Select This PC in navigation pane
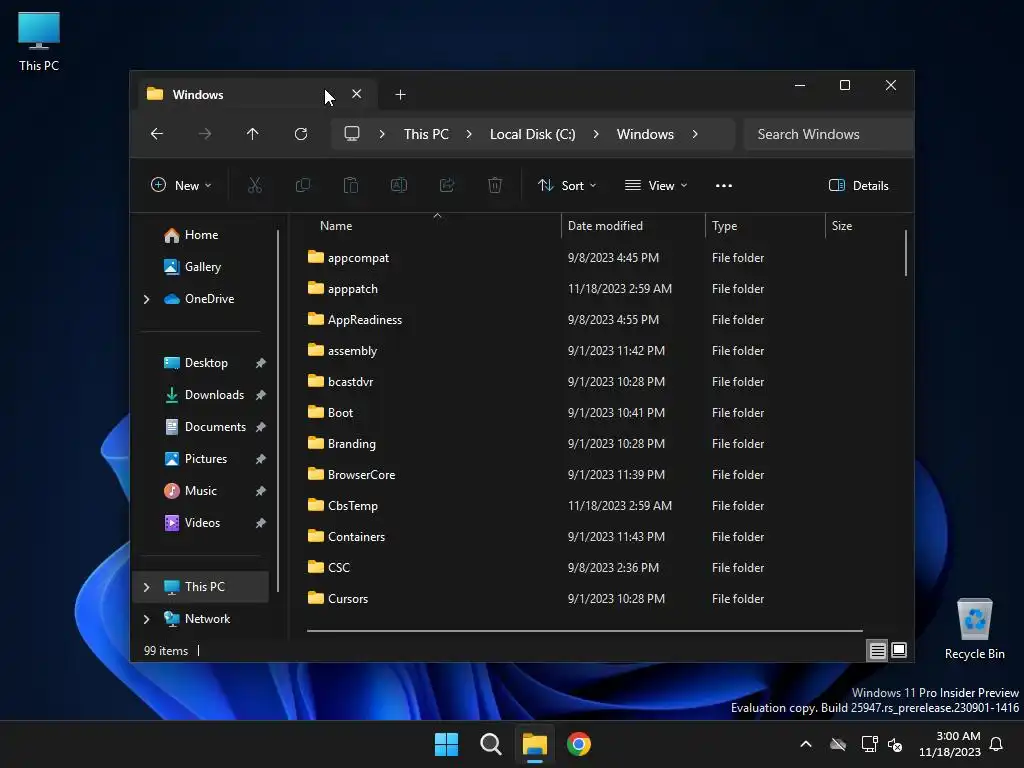Screen dimensions: 1024x768 [x=201, y=587]
